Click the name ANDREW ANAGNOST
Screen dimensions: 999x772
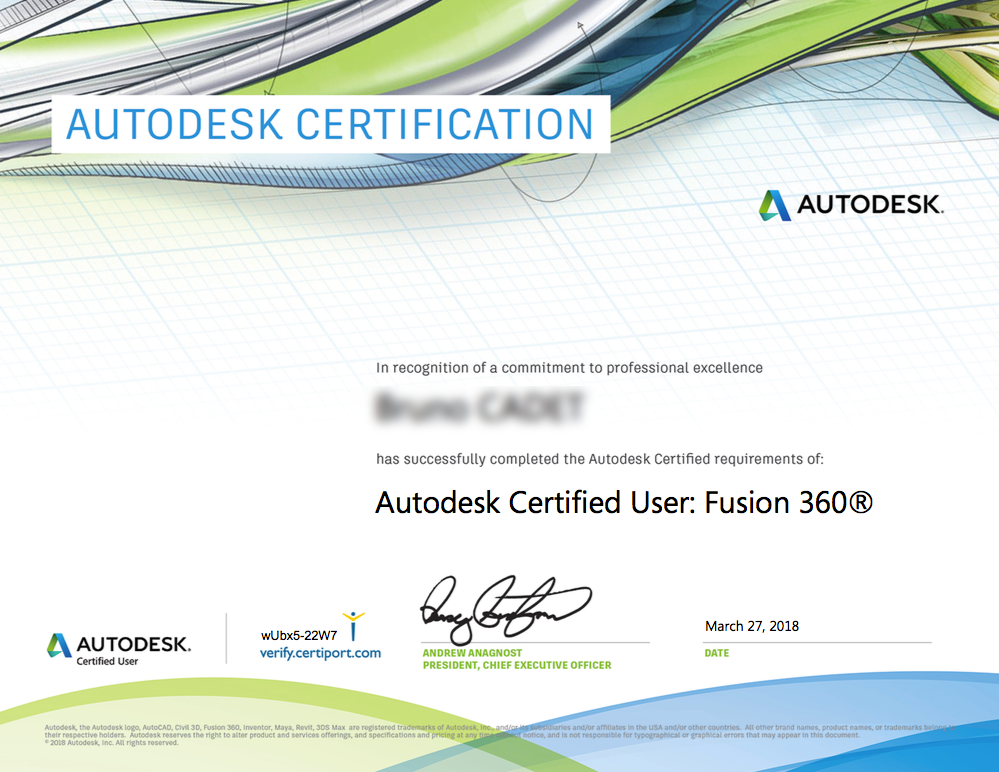[472, 653]
